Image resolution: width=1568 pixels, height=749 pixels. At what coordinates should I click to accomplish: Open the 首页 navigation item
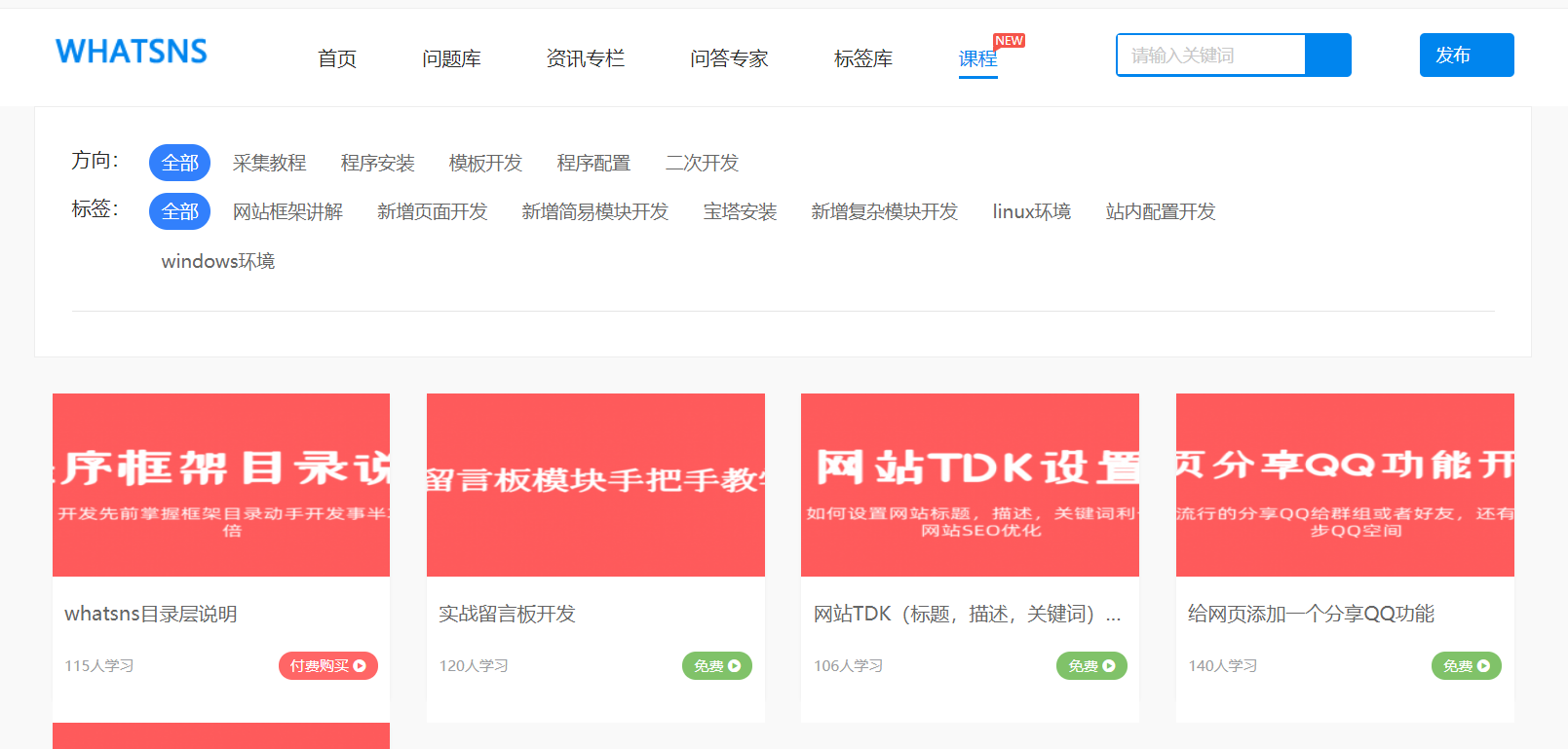tap(337, 59)
